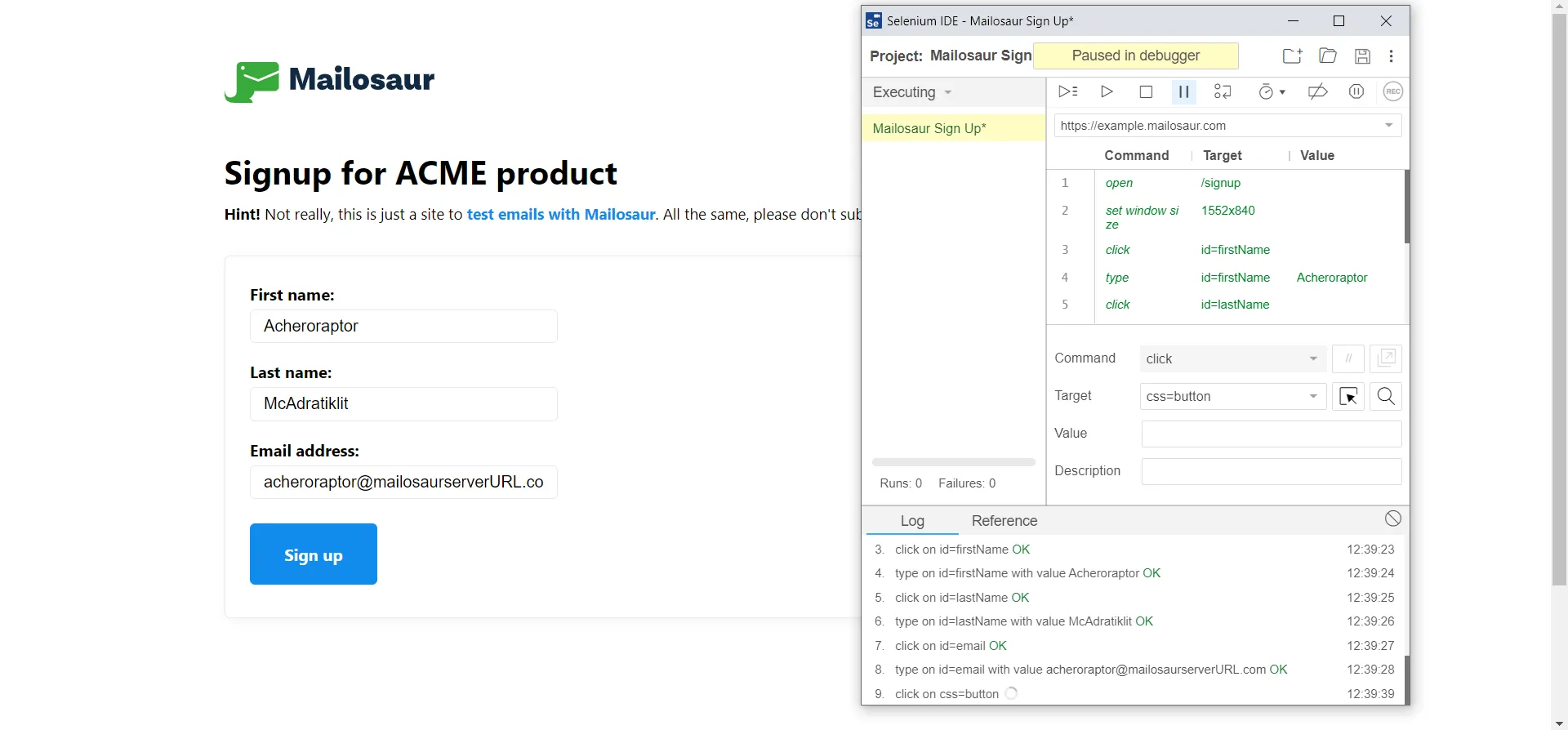Clear the log with the circle icon
Image resolution: width=1568 pixels, height=730 pixels.
(1393, 519)
